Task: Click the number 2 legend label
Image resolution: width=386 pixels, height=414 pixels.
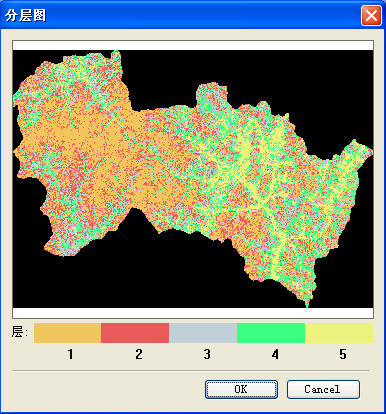Action: [139, 354]
